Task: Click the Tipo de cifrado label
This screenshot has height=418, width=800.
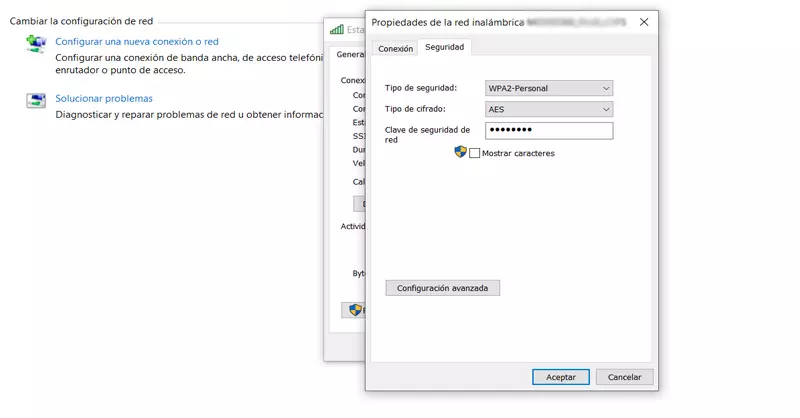Action: click(x=415, y=109)
